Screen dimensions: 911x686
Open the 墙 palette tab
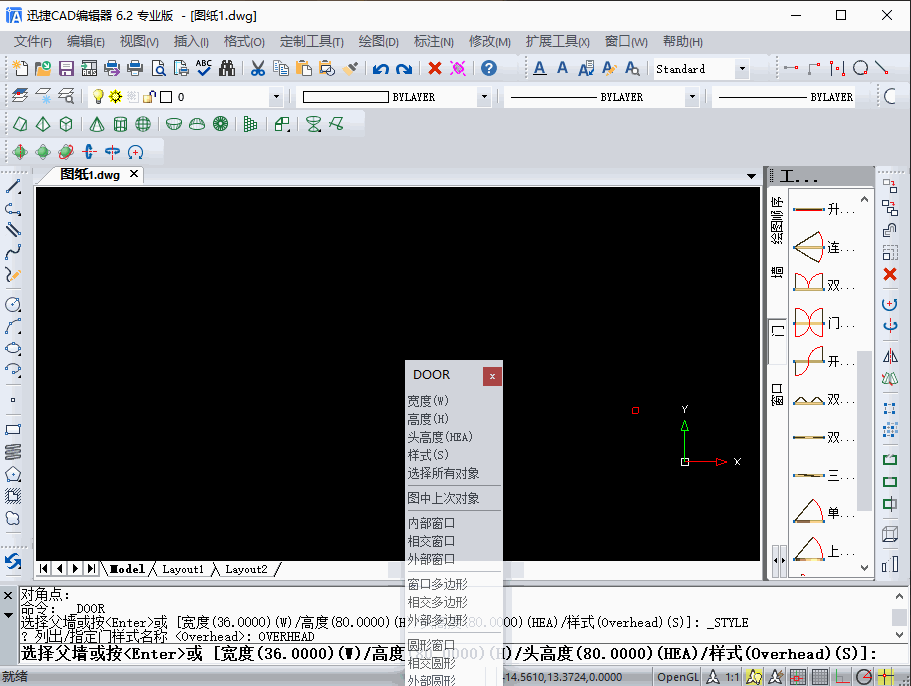click(777, 272)
